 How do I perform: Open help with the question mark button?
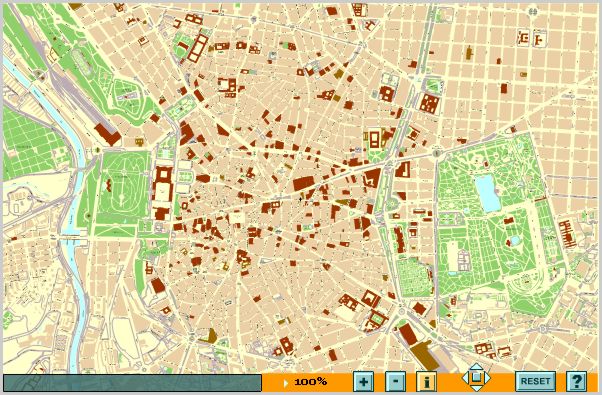(x=577, y=382)
